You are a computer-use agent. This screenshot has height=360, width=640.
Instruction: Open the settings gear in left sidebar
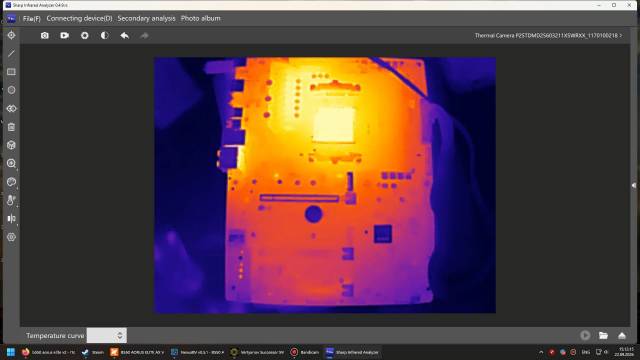click(x=11, y=237)
